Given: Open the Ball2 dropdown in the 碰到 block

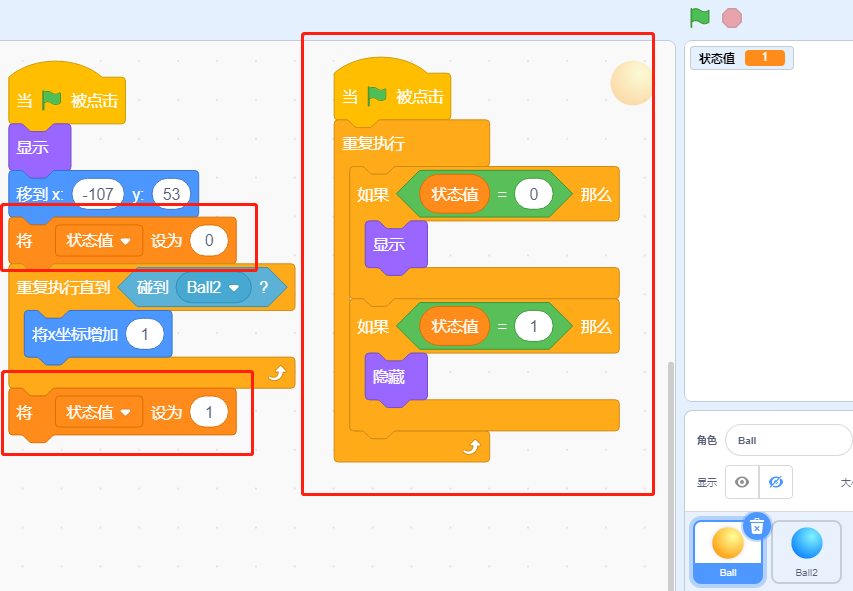Looking at the screenshot, I should 213,287.
